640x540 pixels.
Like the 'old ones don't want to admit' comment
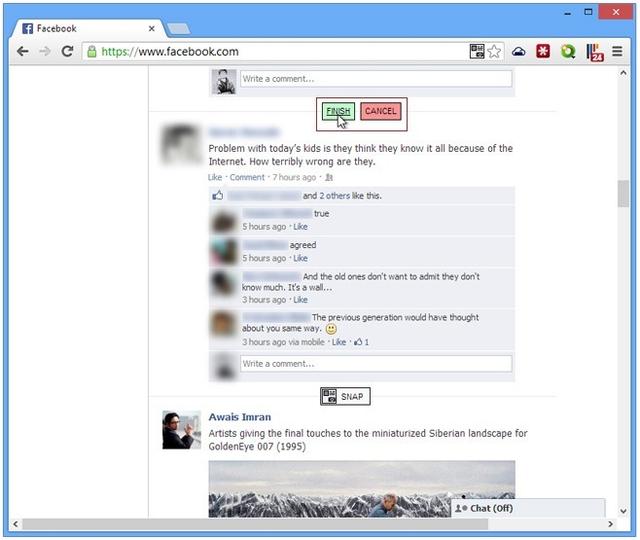pyautogui.click(x=300, y=300)
